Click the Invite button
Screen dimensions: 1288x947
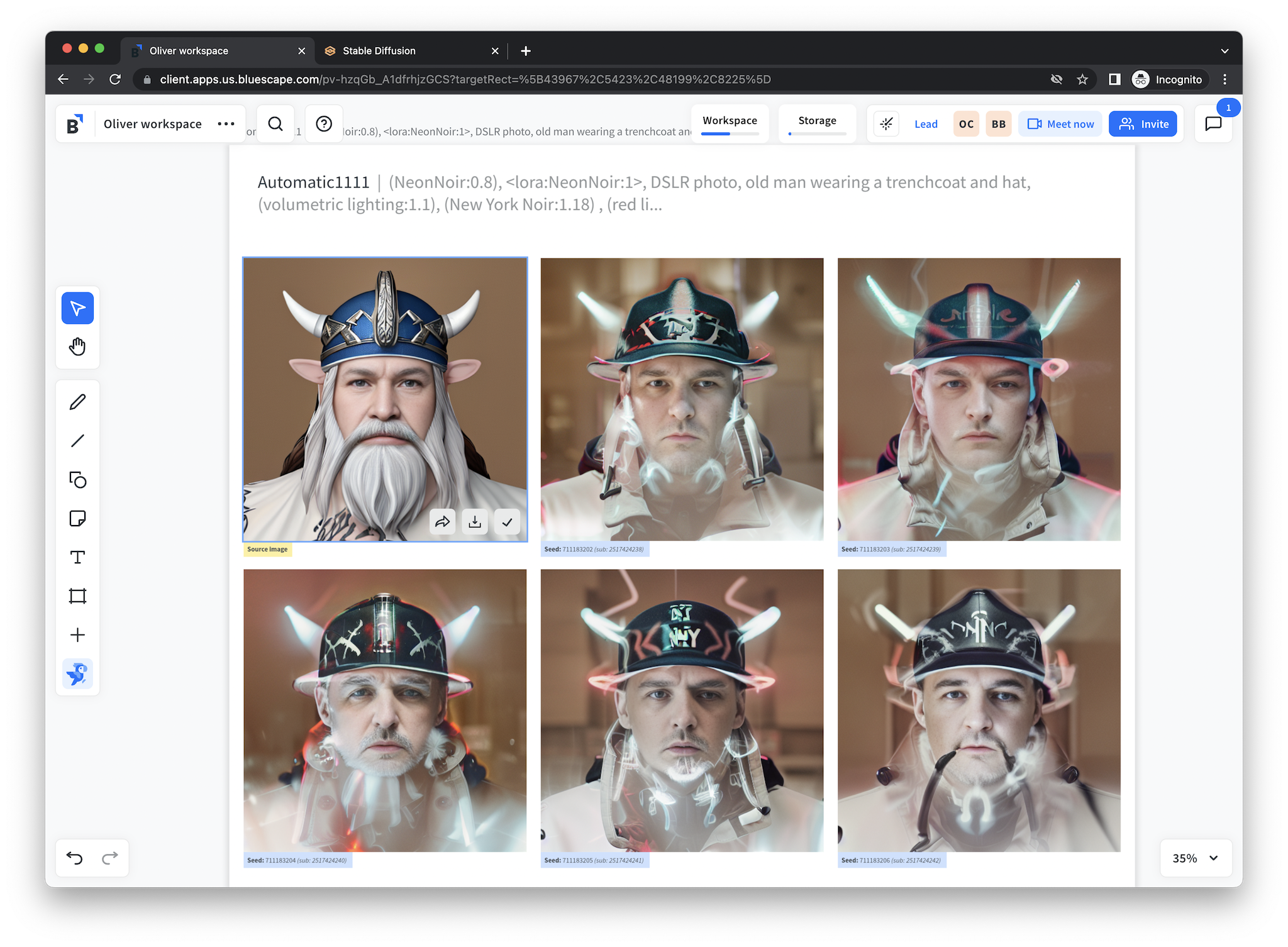[1143, 124]
